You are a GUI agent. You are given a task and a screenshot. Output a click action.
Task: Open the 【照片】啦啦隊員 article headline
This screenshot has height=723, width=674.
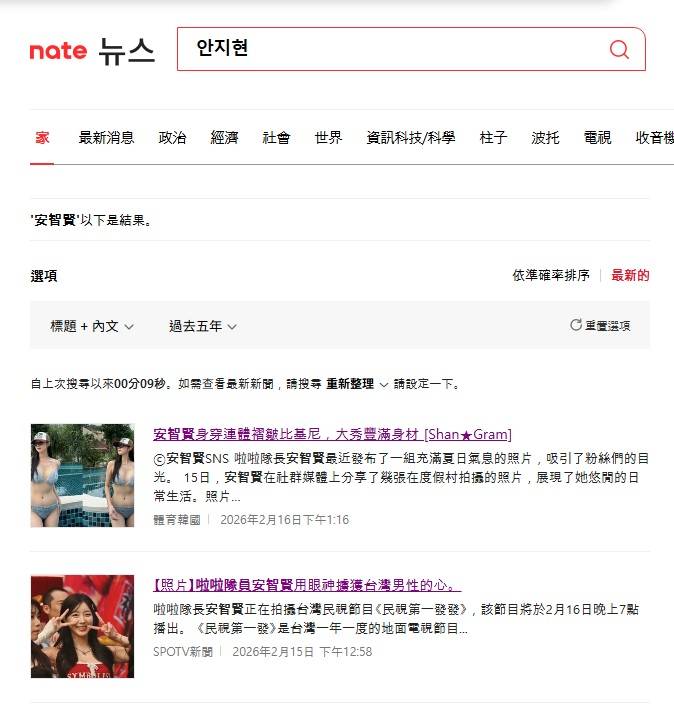coord(307,585)
